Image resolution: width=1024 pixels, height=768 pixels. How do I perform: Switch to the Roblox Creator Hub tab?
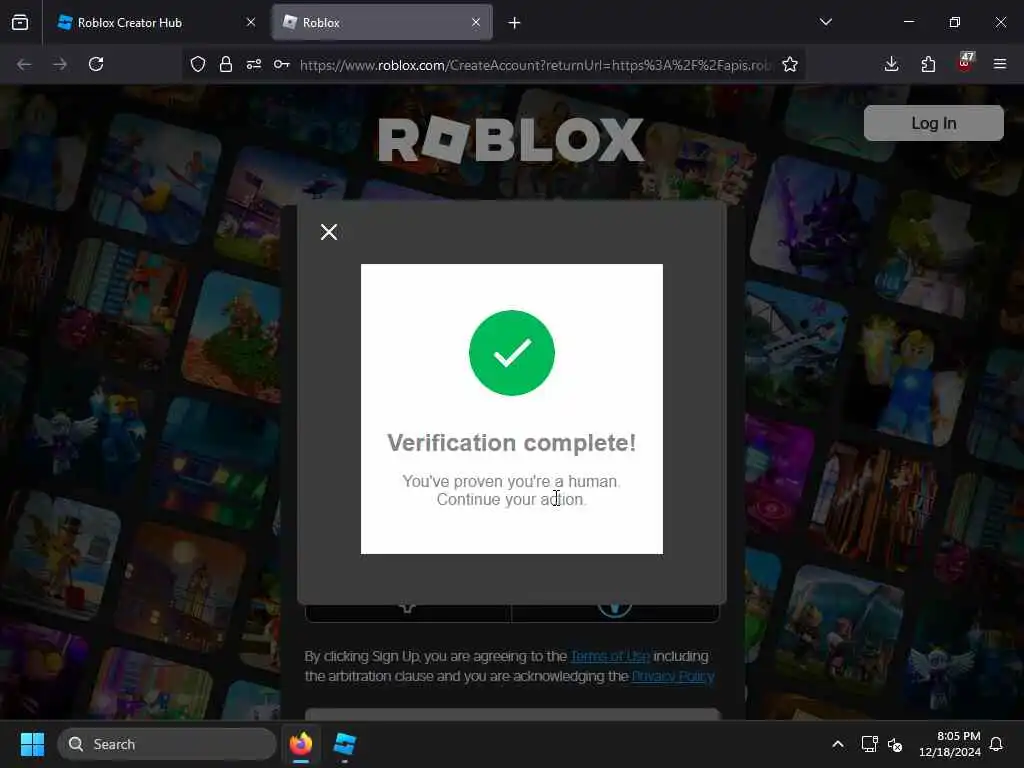(155, 23)
